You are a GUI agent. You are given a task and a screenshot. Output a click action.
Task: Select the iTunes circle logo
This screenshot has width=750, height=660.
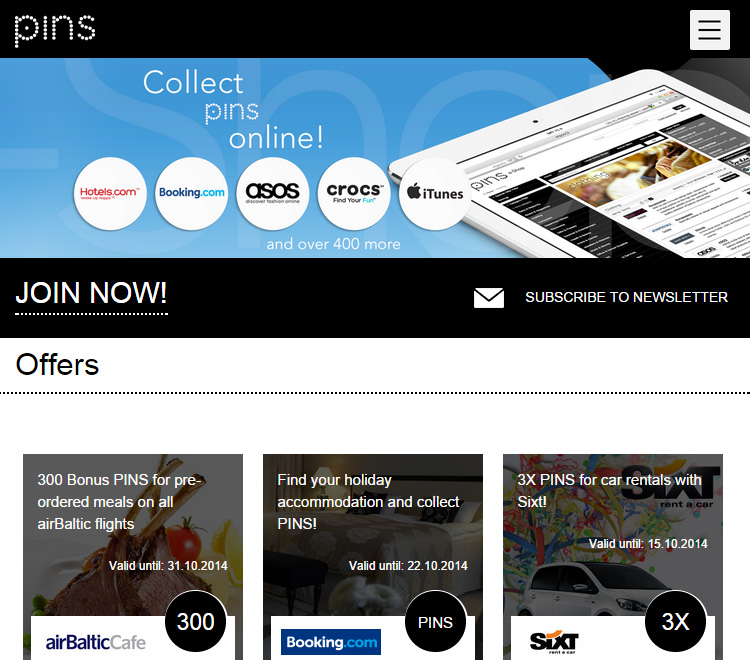click(x=435, y=193)
